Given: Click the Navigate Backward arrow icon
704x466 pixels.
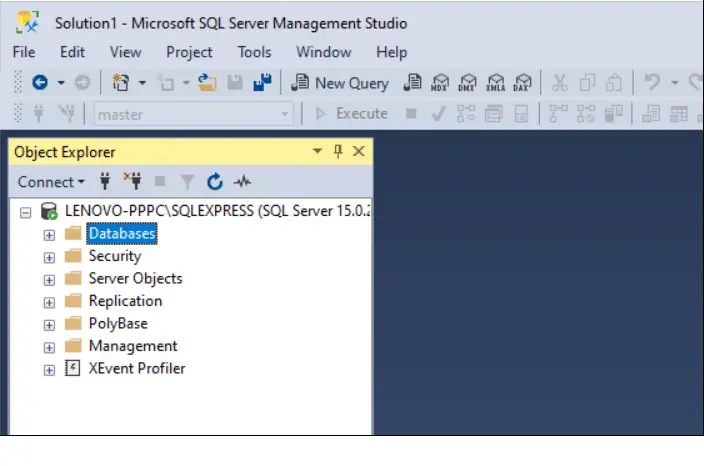Looking at the screenshot, I should pyautogui.click(x=40, y=83).
